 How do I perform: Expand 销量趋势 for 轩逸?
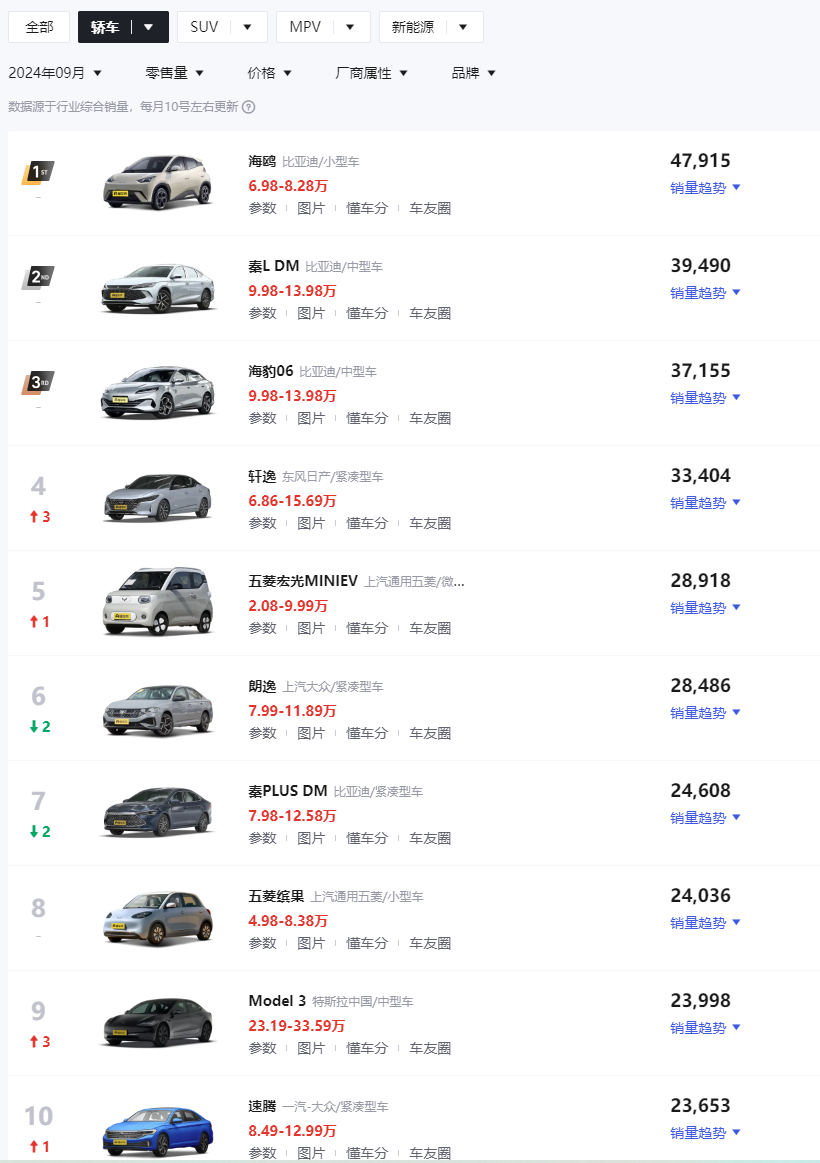pos(705,503)
